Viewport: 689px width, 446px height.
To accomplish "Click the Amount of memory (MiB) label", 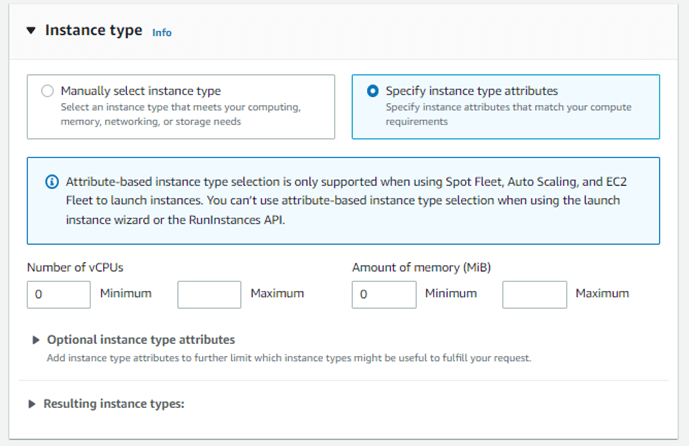I will 421,267.
